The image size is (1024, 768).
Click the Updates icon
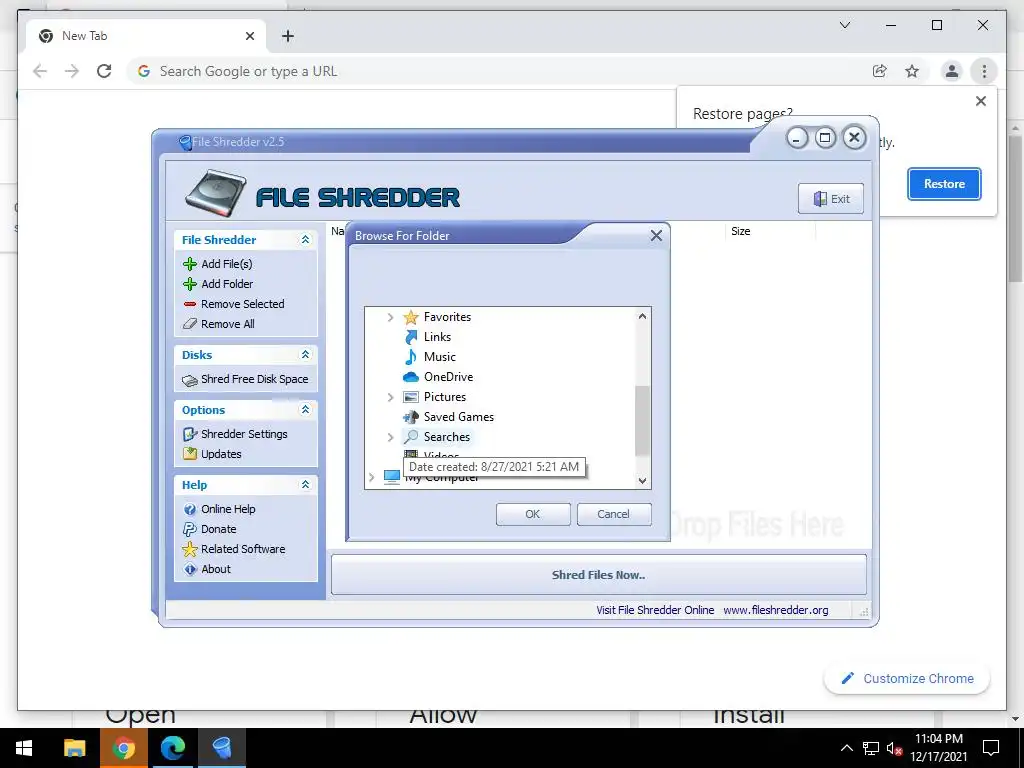pos(189,454)
